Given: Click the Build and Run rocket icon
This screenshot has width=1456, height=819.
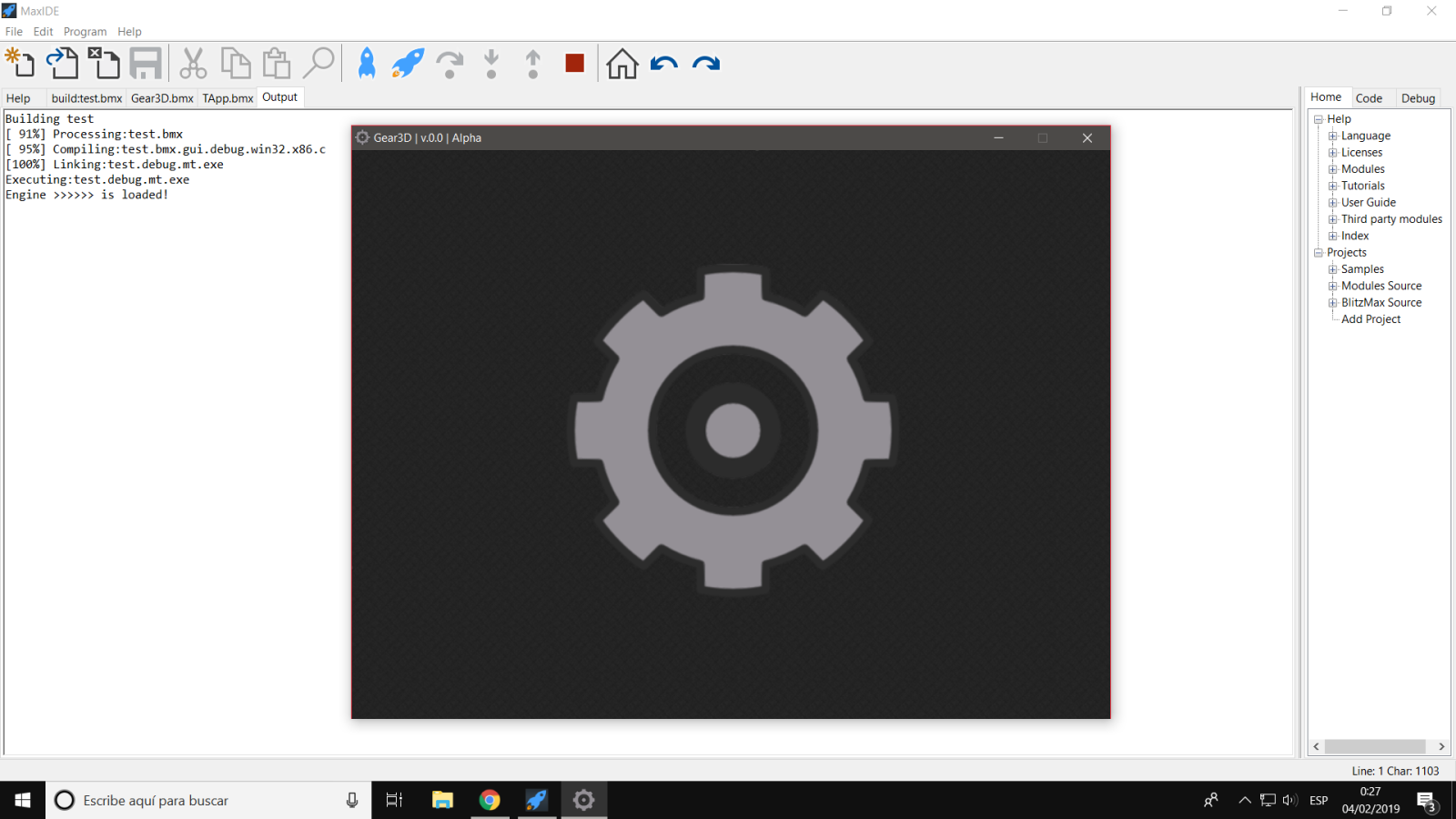Looking at the screenshot, I should [x=408, y=64].
